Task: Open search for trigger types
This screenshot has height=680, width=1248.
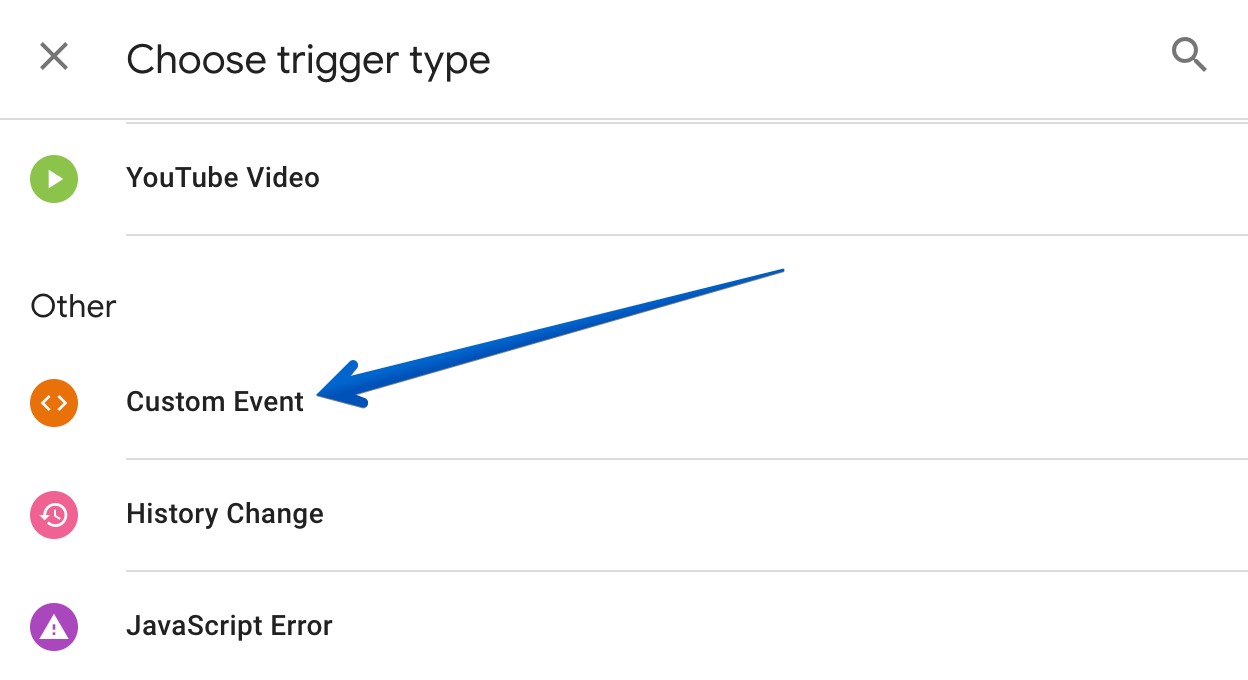Action: (x=1188, y=54)
